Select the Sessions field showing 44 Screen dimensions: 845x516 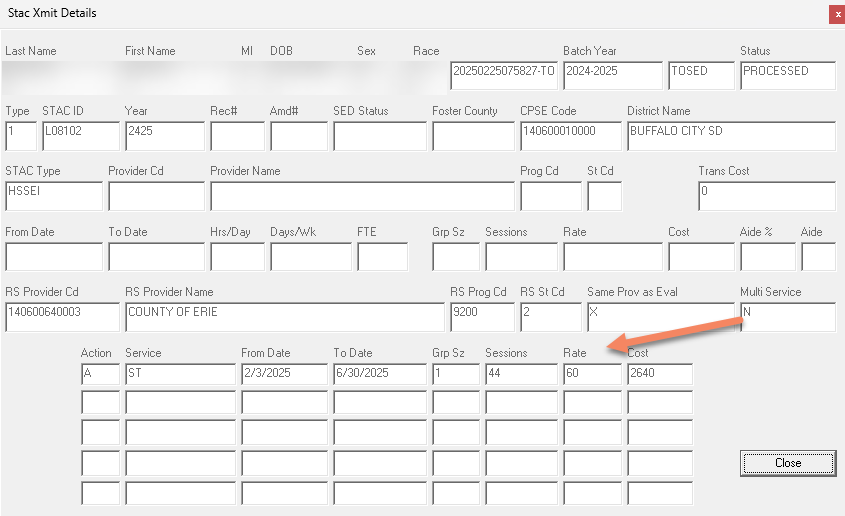[x=520, y=375]
